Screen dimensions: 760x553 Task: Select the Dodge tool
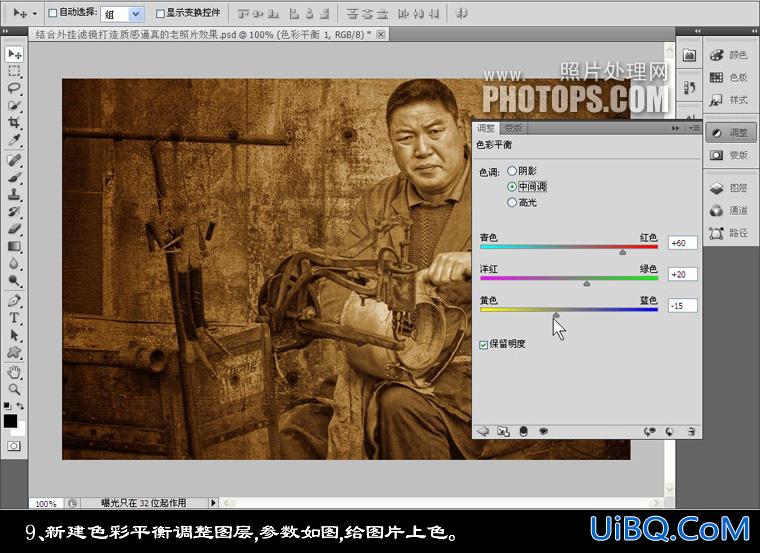tap(14, 280)
